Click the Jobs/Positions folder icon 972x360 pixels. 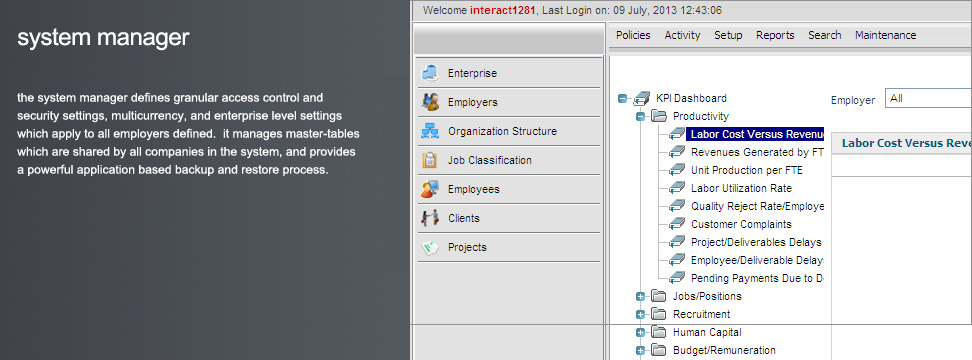point(658,296)
